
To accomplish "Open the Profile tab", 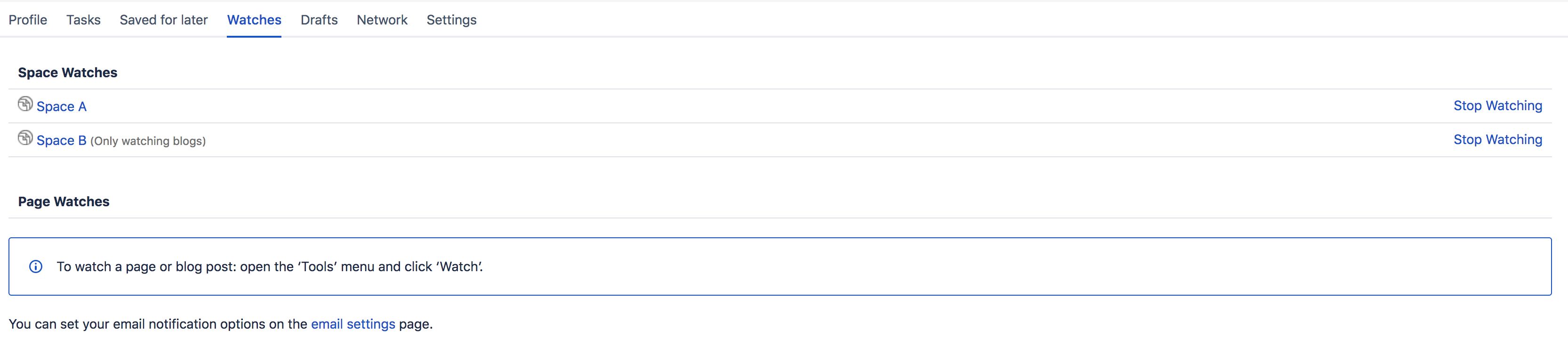I will 28,19.
